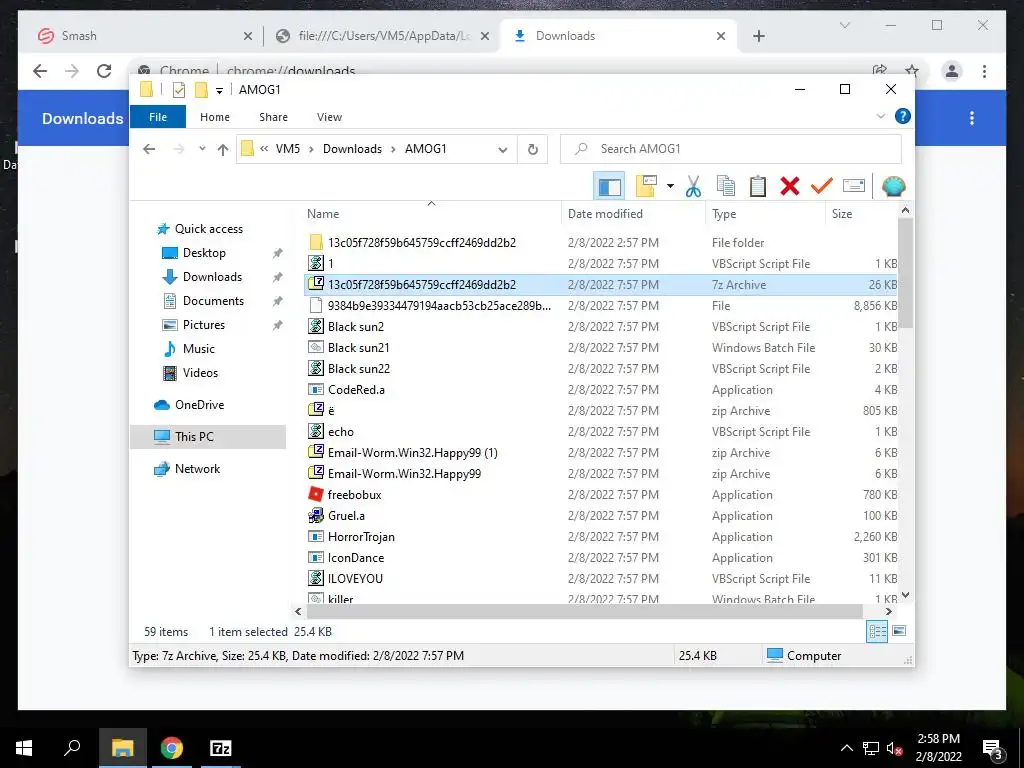
Task: Open recent locations dropdown arrow
Action: 202,150
